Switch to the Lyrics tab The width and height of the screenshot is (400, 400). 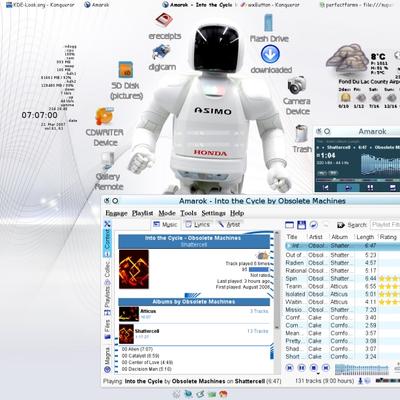click(x=198, y=225)
